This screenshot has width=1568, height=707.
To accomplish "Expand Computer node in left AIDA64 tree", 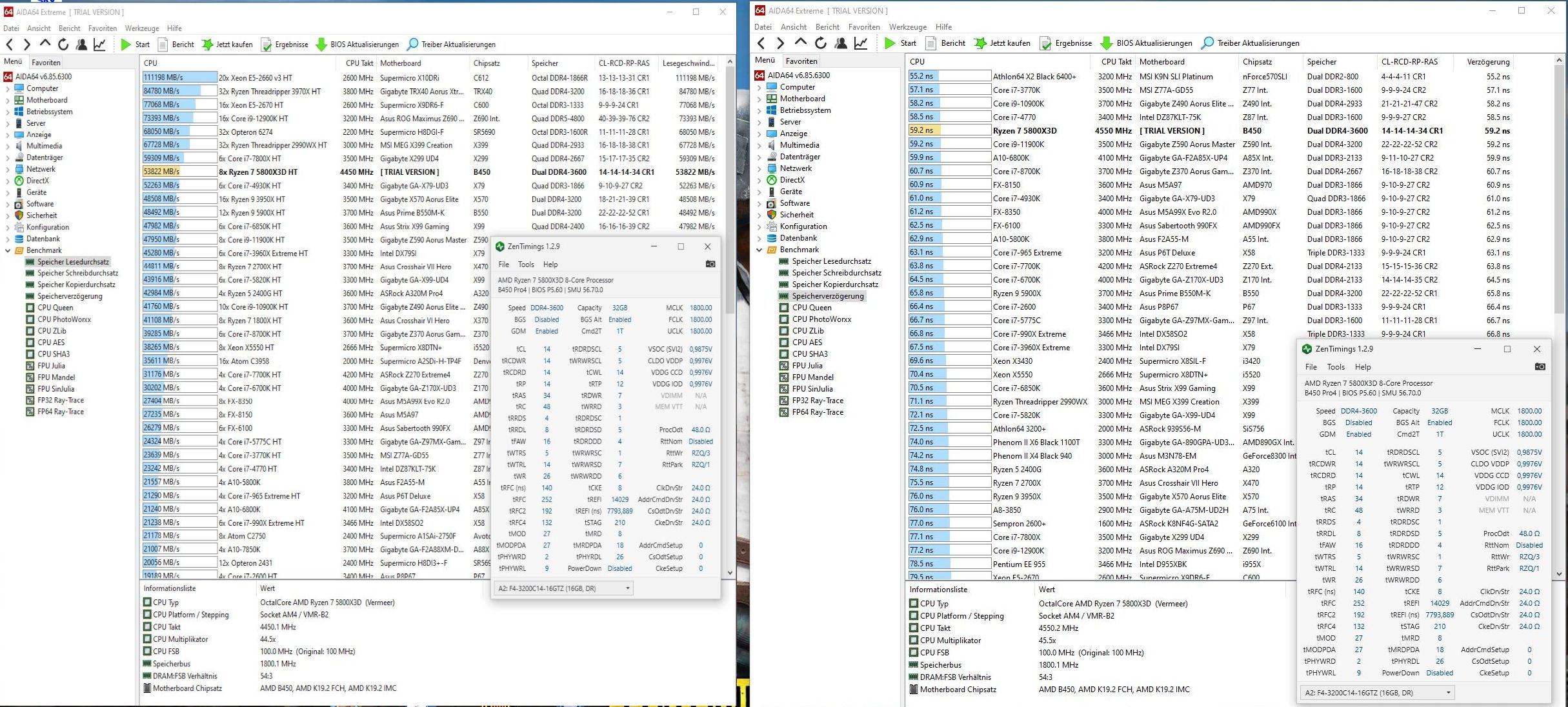I will pos(8,88).
